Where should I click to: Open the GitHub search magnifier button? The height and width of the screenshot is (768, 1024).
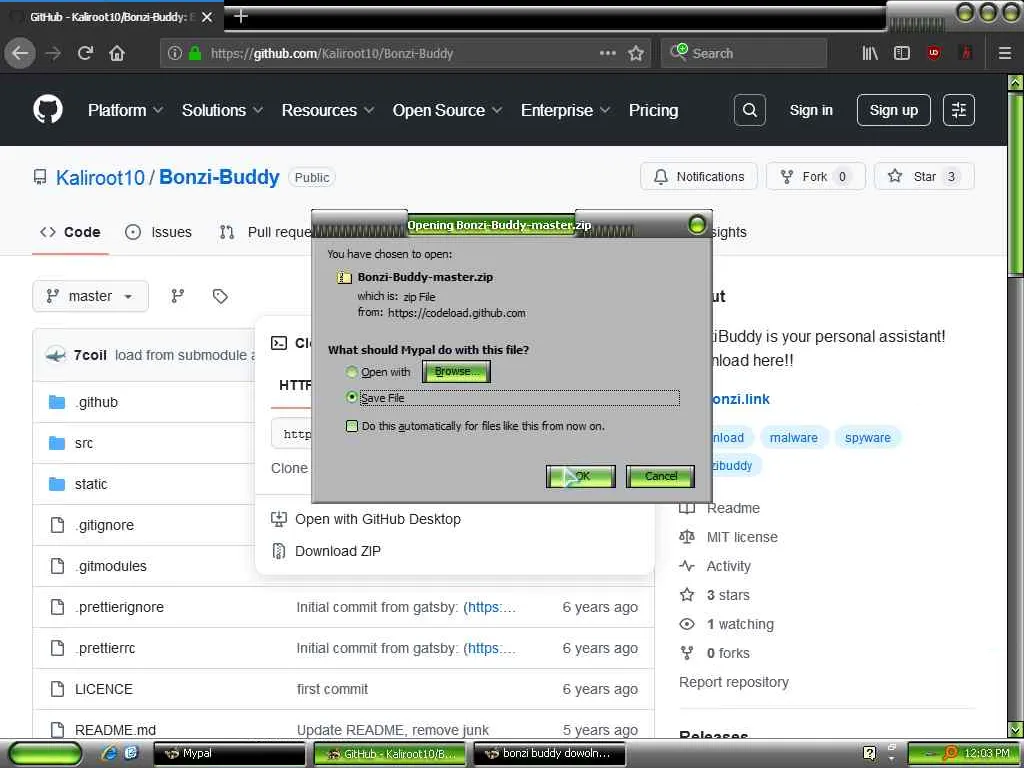click(750, 110)
